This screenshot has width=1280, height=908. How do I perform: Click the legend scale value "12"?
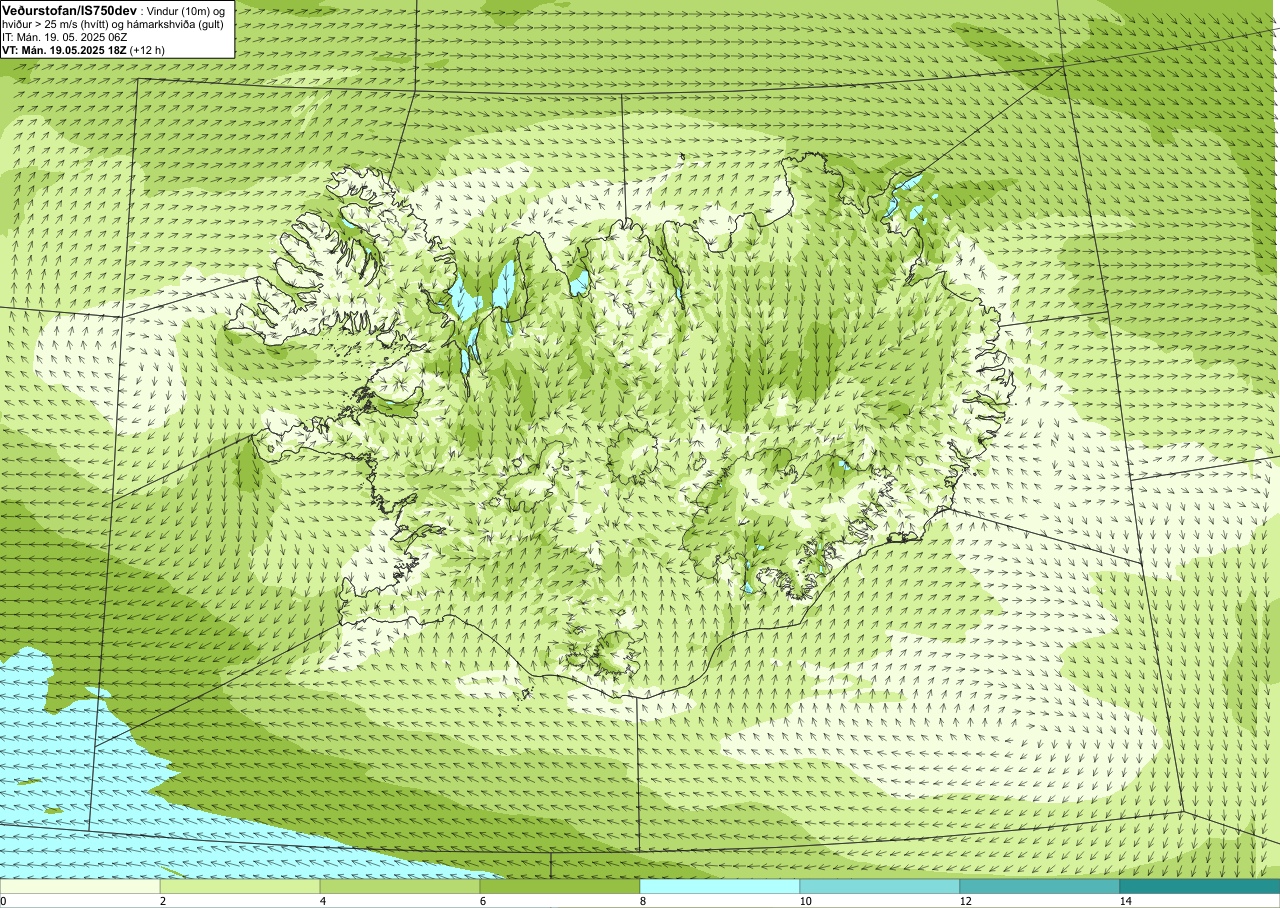point(965,901)
